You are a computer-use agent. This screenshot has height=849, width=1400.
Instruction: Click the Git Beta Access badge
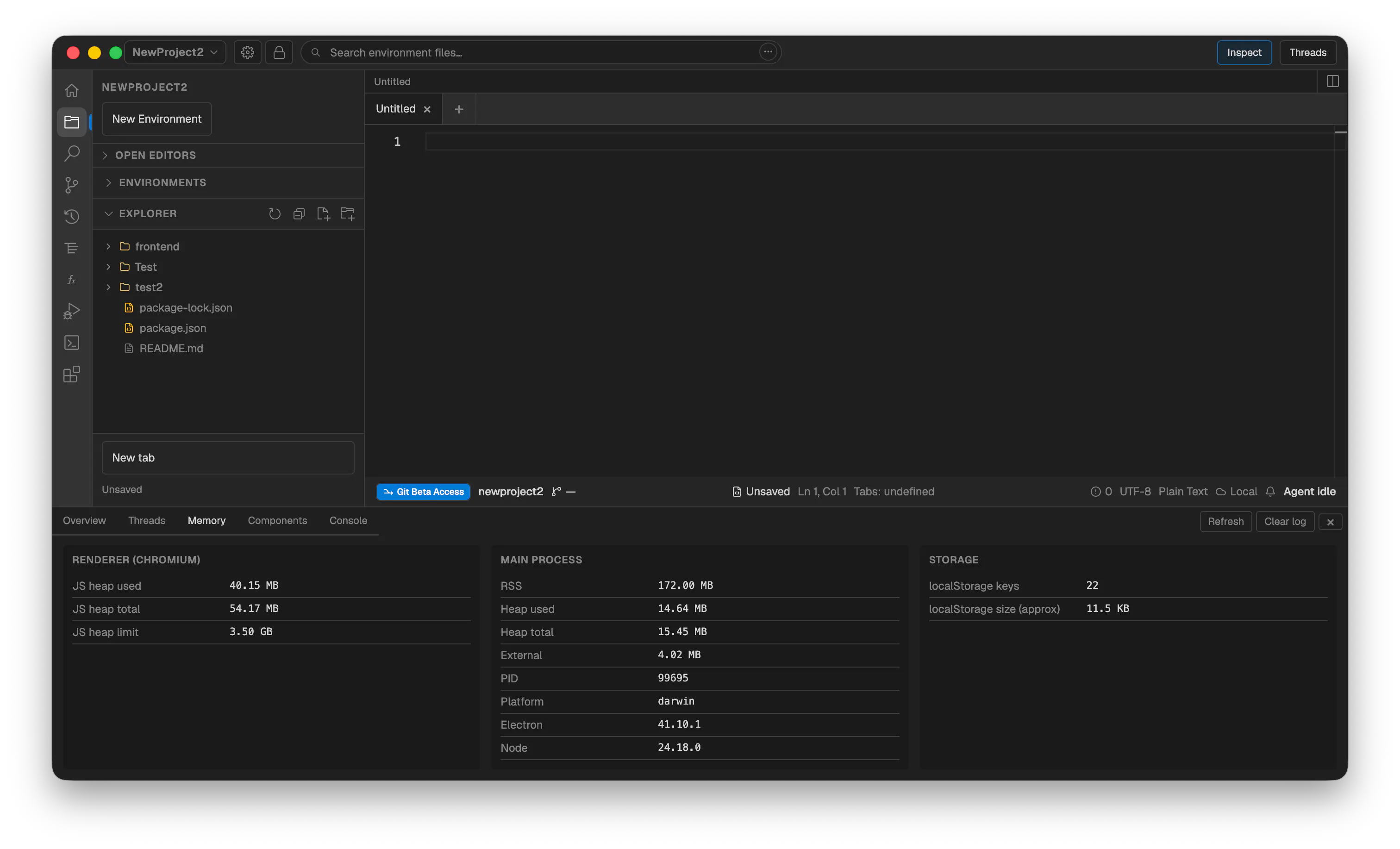tap(423, 492)
